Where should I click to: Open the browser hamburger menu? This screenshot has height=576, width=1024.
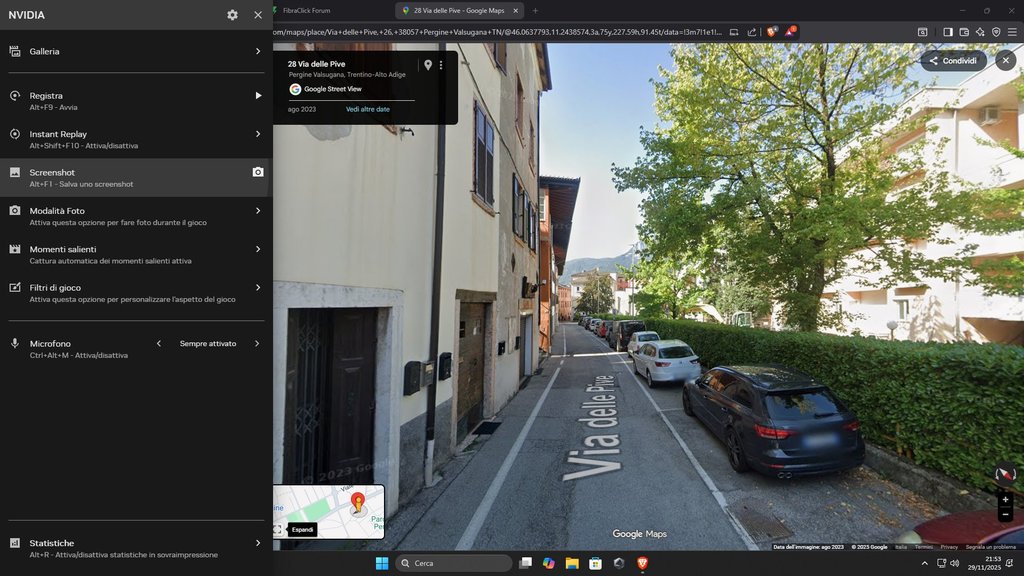coord(1012,32)
